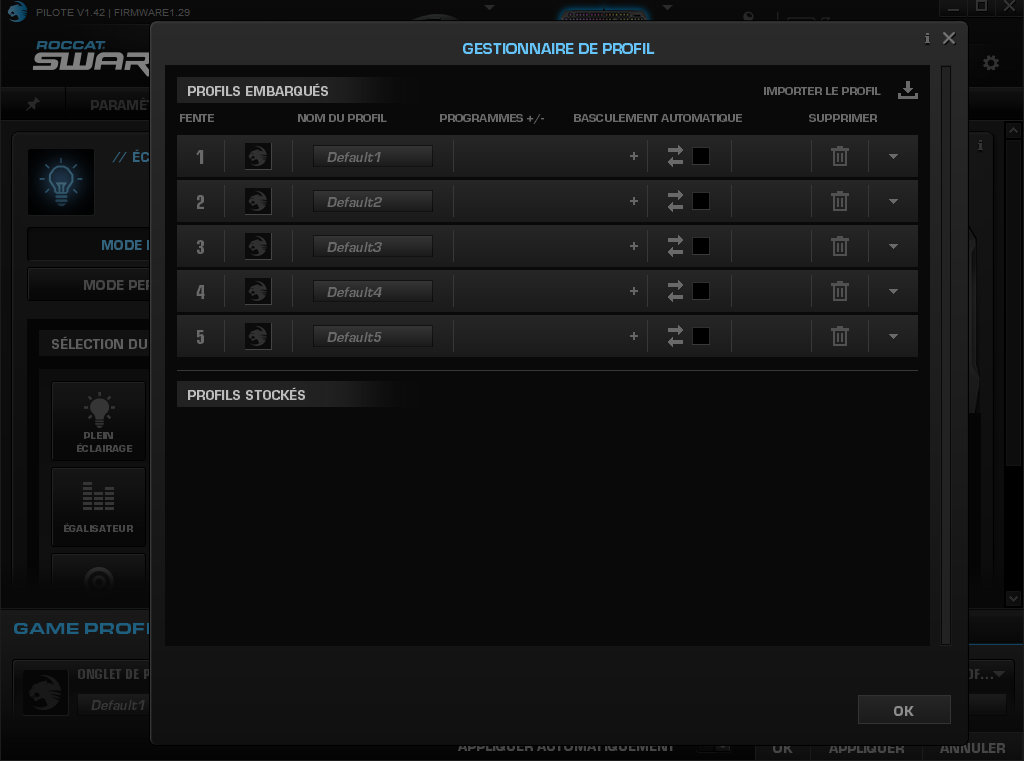The width and height of the screenshot is (1024, 761).
Task: Open the profile manager info icon
Action: [927, 39]
